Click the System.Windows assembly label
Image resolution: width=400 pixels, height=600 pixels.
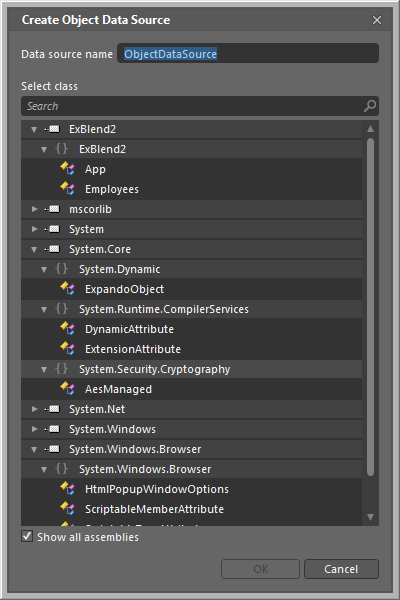coord(113,429)
